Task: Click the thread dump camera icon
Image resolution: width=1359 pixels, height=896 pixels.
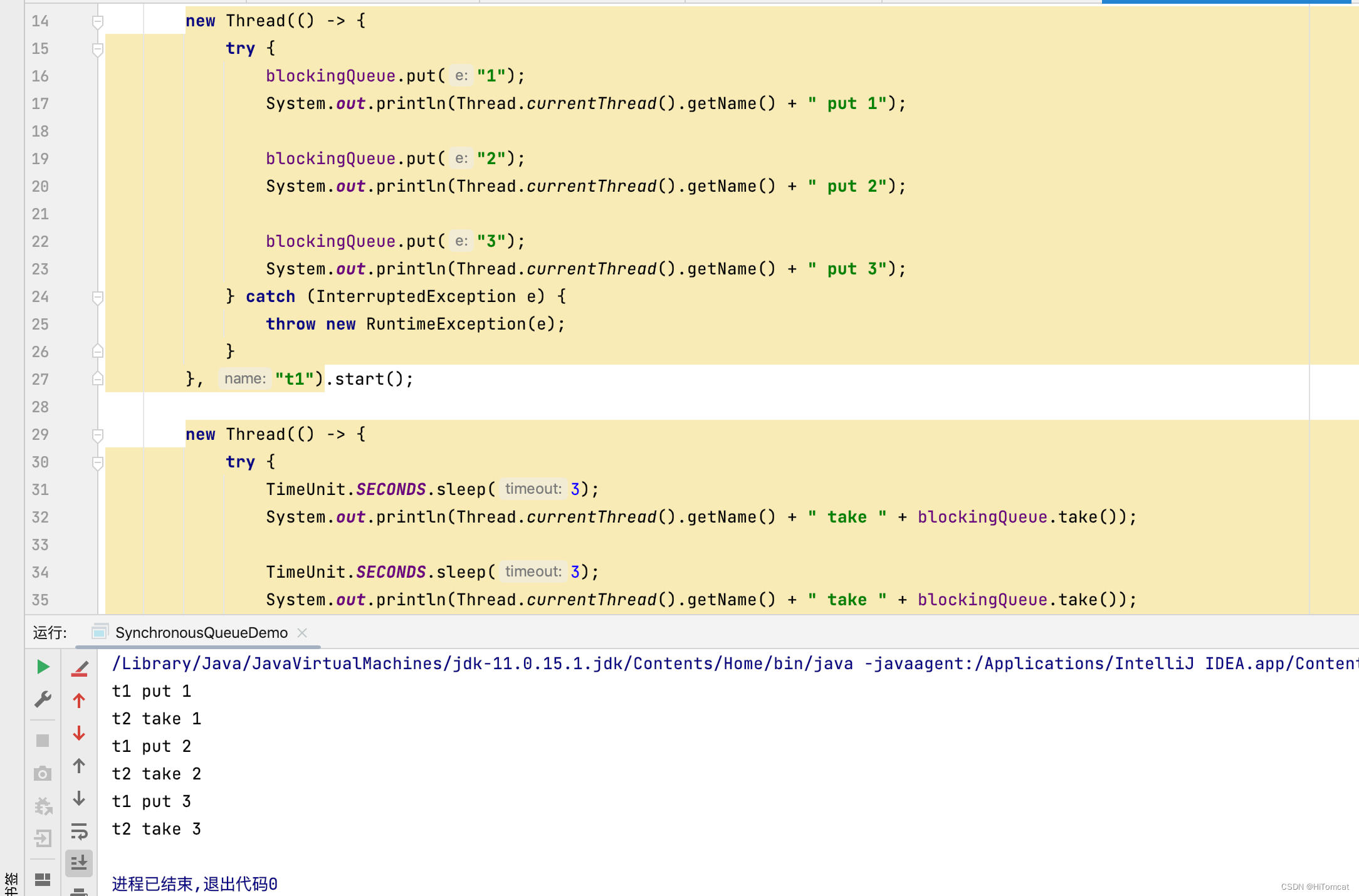Action: coord(43,774)
